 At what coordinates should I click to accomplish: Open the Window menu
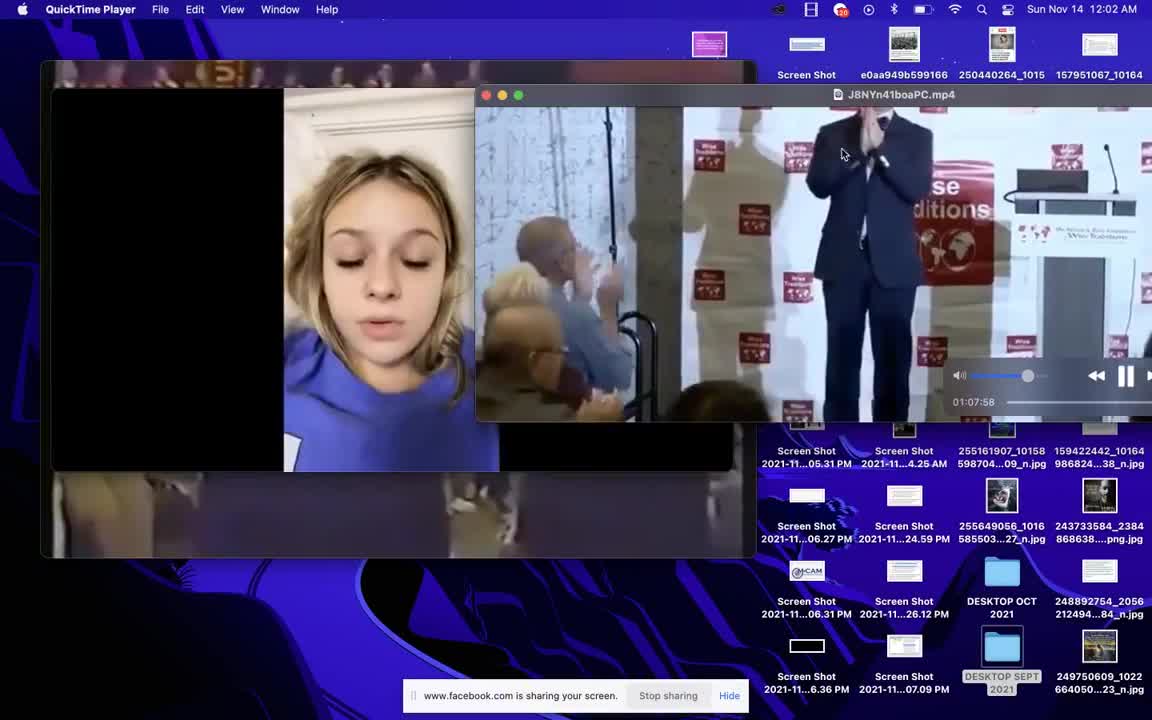point(280,10)
